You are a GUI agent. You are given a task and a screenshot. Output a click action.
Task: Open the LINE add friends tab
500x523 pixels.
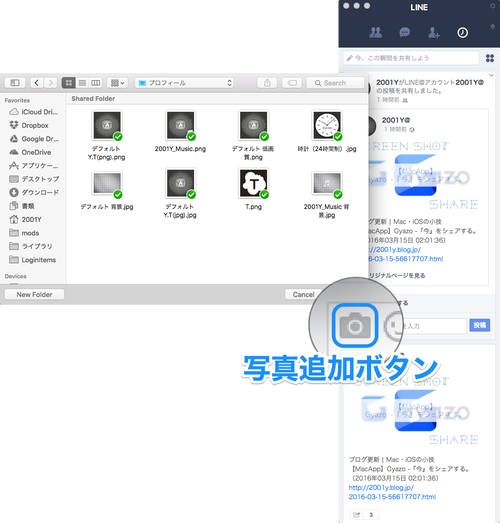pyautogui.click(x=434, y=32)
